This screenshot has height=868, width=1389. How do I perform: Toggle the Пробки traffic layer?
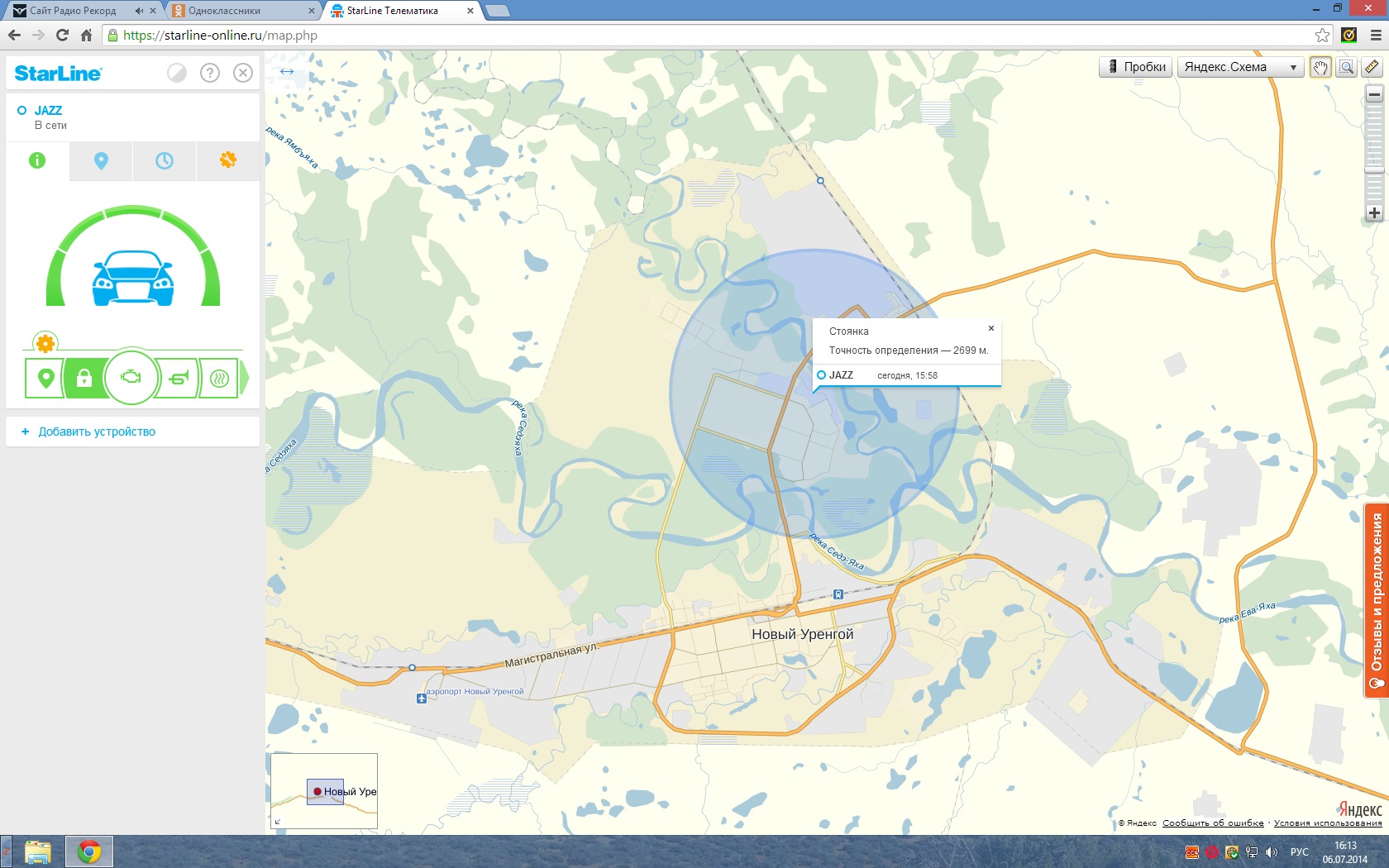[x=1135, y=67]
